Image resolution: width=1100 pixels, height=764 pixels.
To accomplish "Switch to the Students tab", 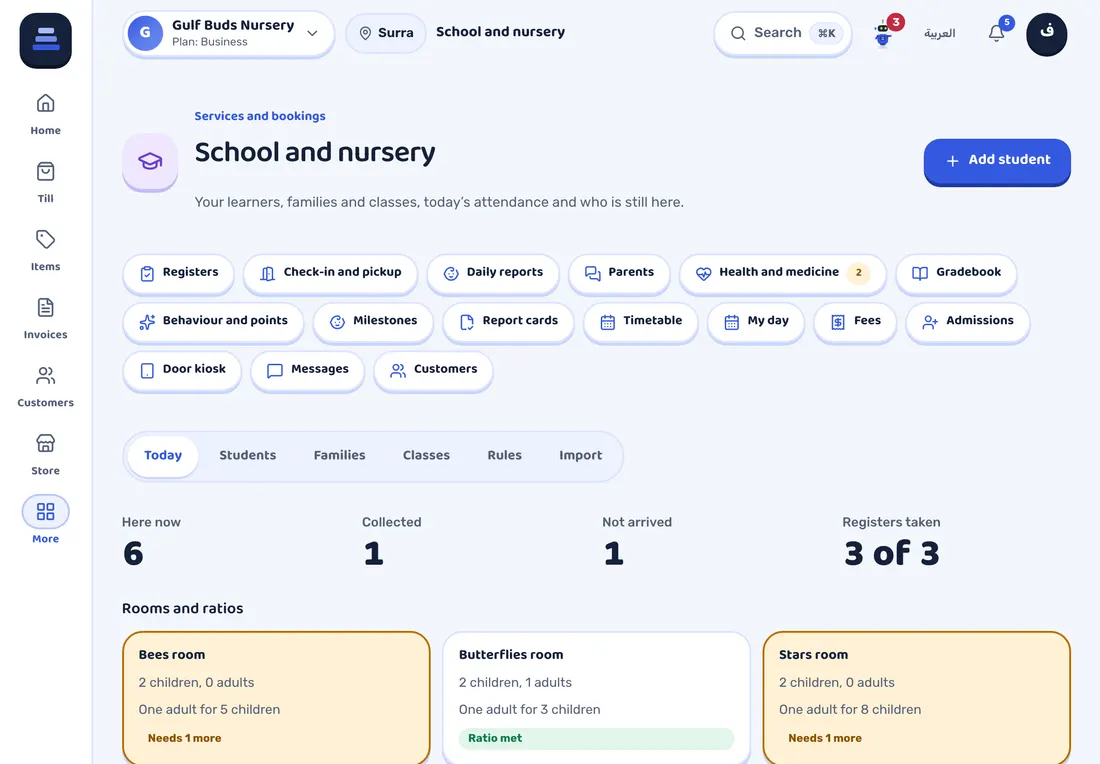I will 248,455.
